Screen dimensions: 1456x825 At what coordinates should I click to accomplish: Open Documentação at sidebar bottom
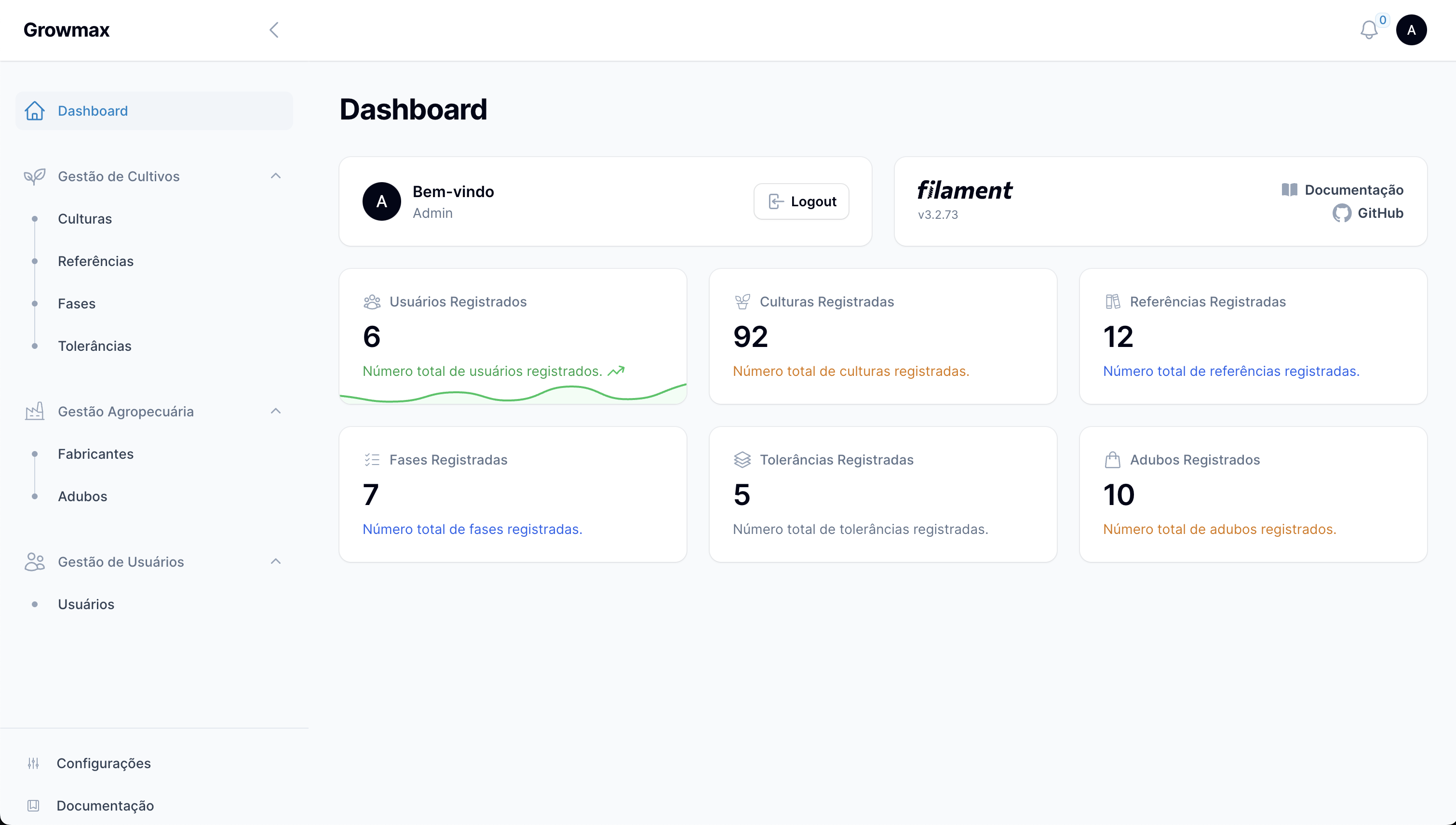tap(106, 805)
